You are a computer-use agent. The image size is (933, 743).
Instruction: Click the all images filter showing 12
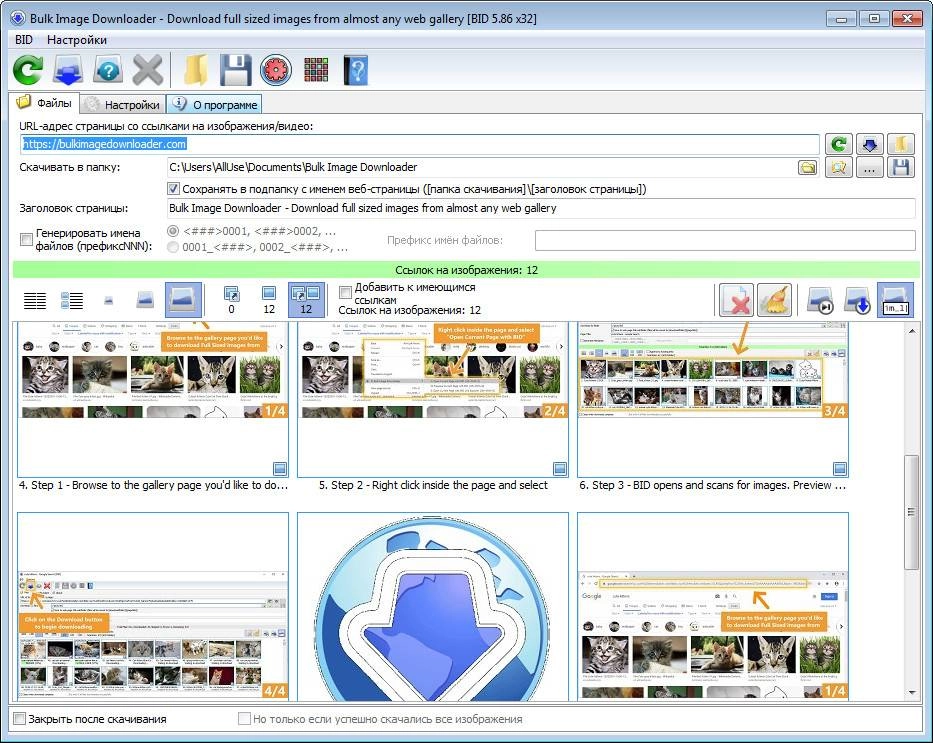pyautogui.click(x=306, y=300)
